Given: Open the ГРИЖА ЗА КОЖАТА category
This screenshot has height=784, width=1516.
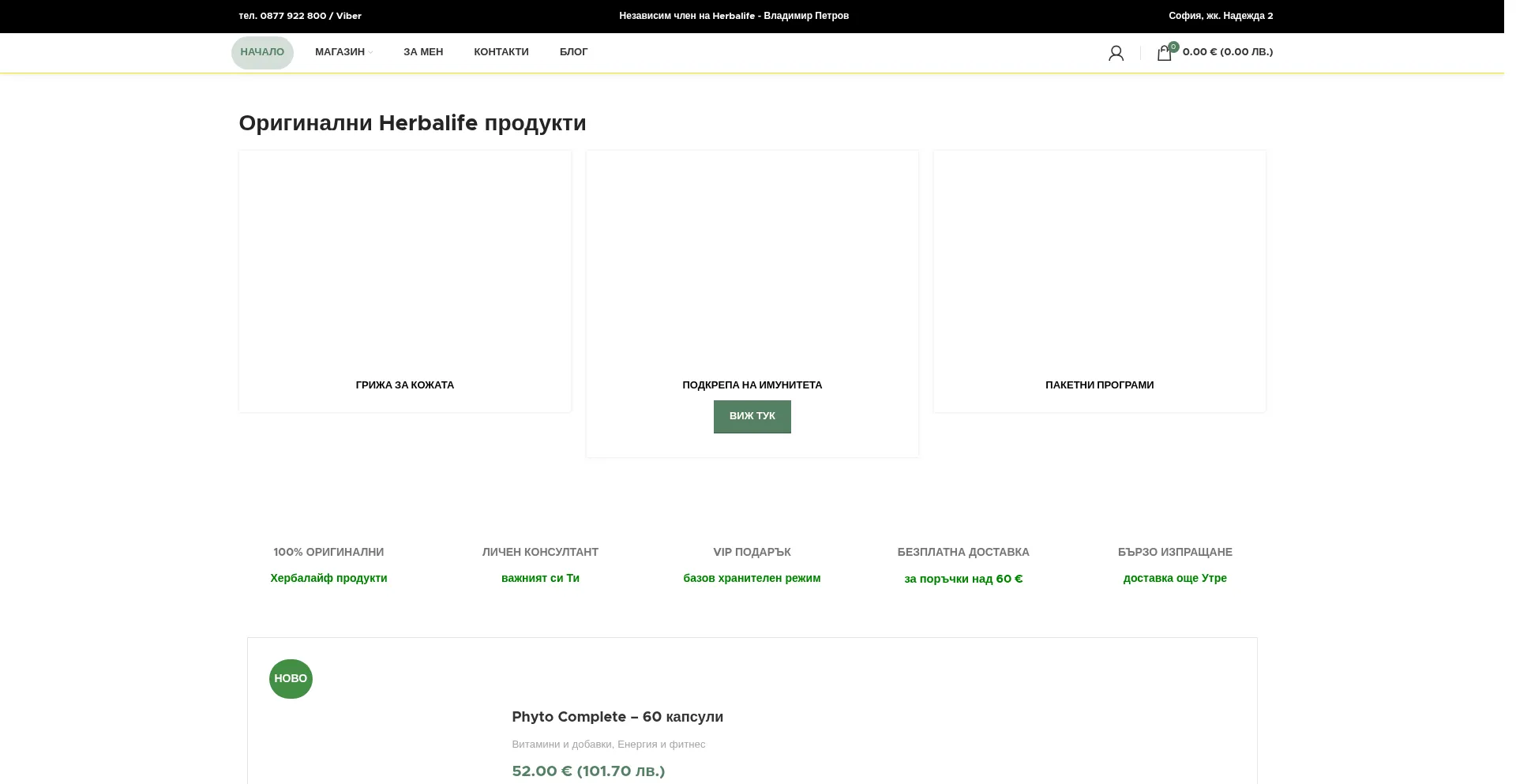Looking at the screenshot, I should (x=405, y=385).
